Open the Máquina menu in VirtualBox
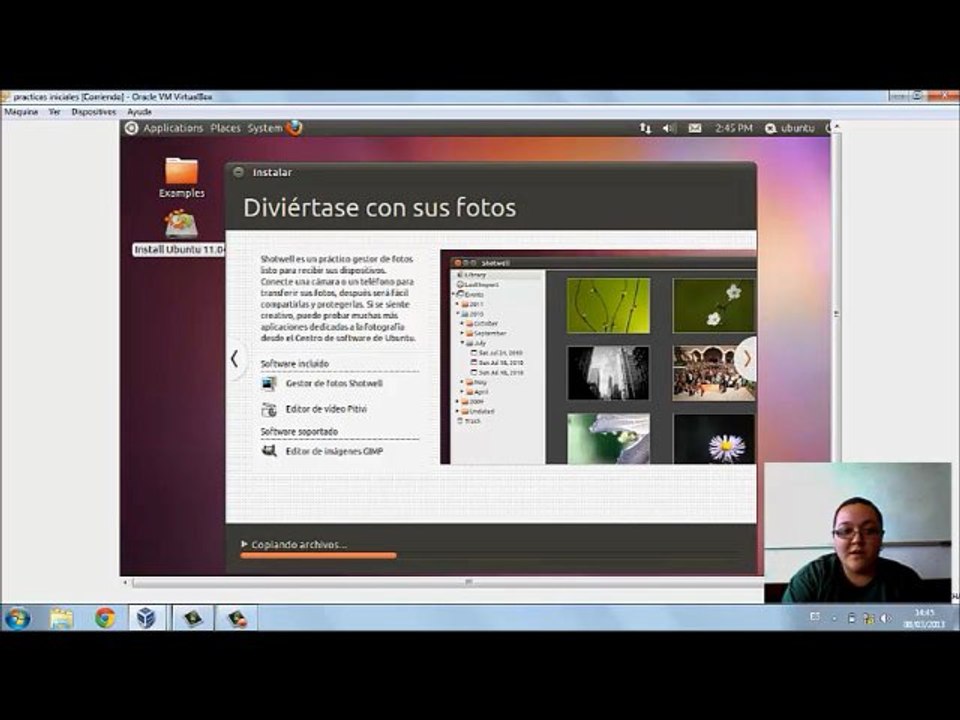Viewport: 960px width, 720px height. (21, 112)
